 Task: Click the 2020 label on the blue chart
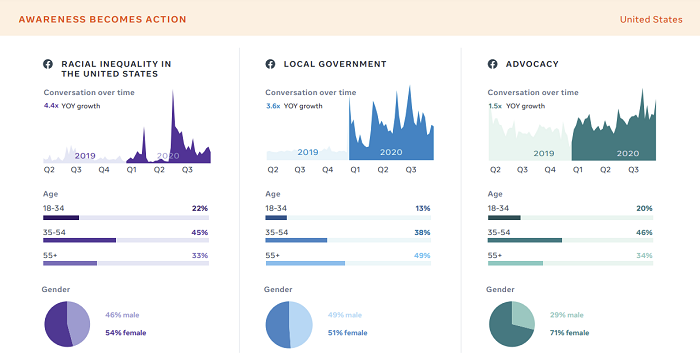(391, 152)
